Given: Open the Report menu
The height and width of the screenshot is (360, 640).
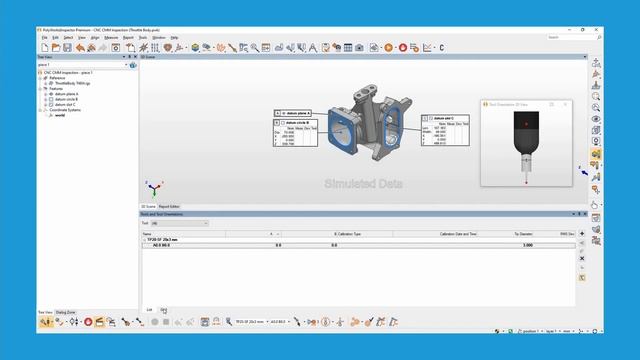Looking at the screenshot, I should pyautogui.click(x=128, y=38).
